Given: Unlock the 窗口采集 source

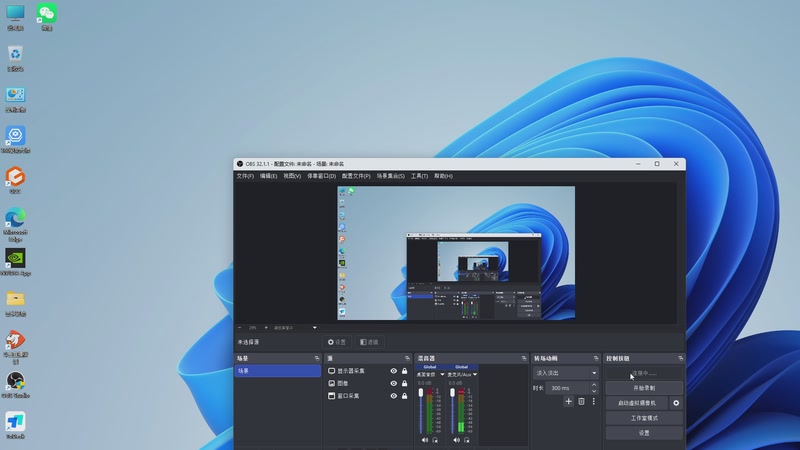Looking at the screenshot, I should tap(405, 396).
